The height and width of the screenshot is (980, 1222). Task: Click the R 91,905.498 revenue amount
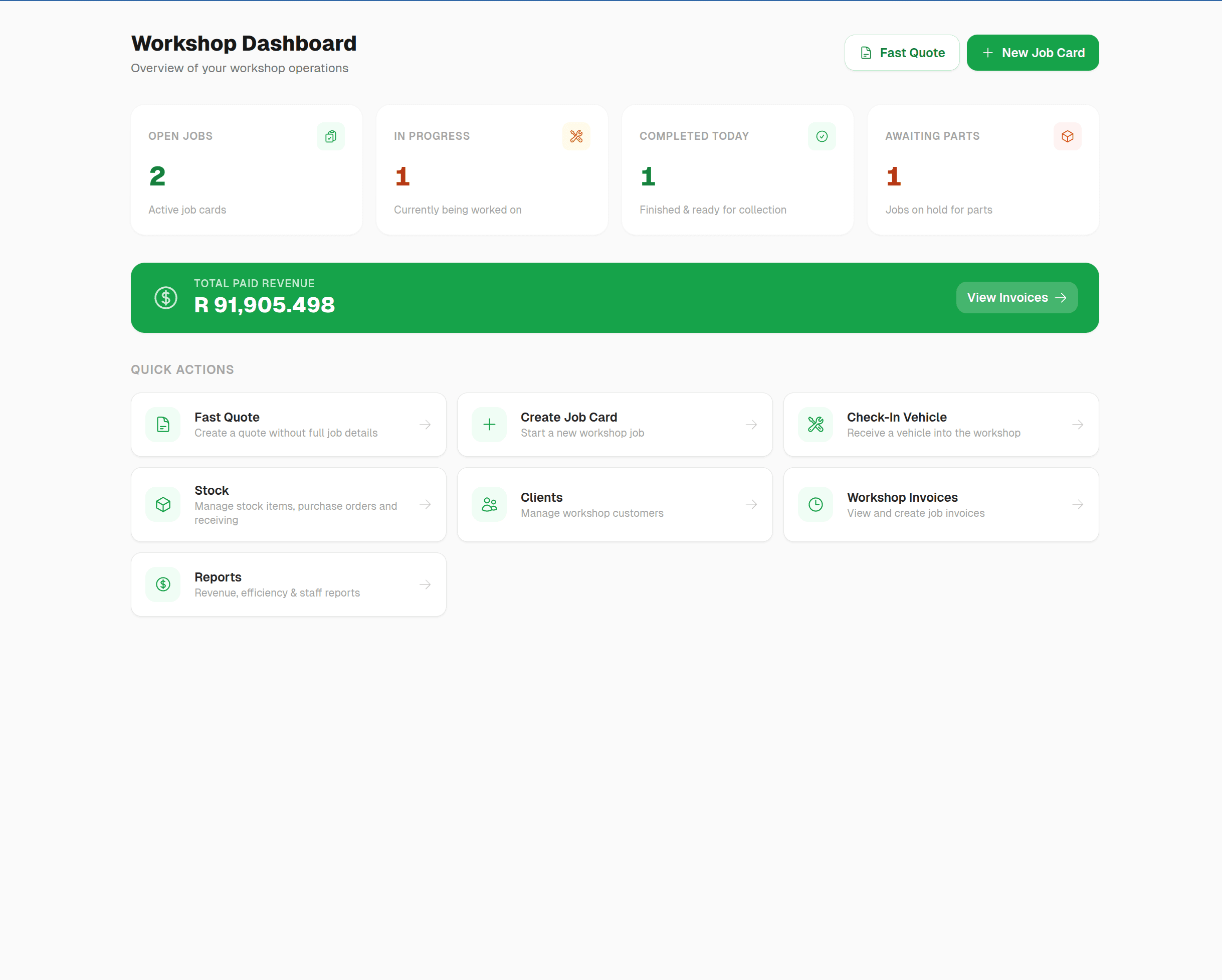coord(264,305)
